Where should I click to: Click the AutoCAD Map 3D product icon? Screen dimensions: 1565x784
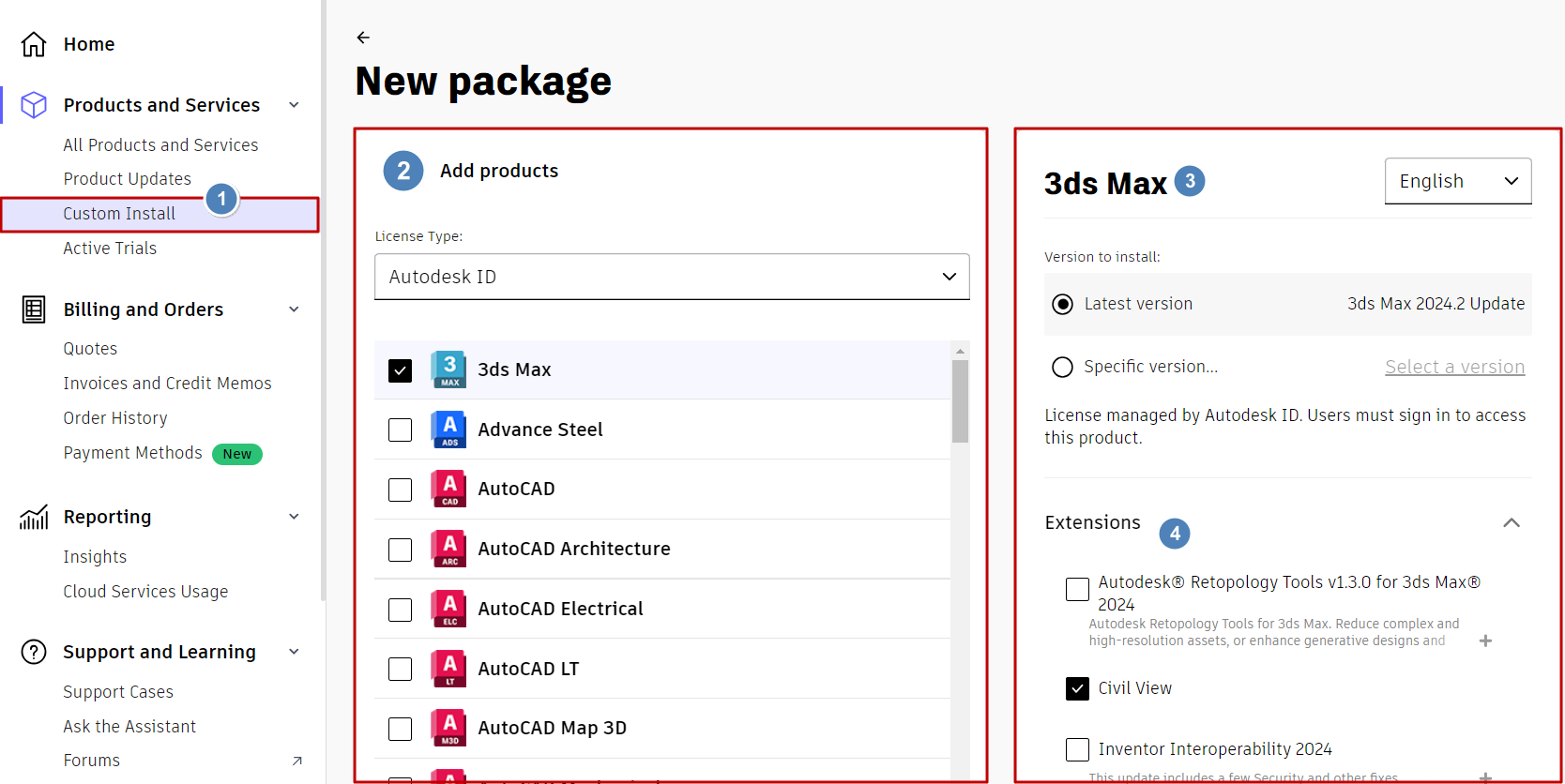(449, 728)
